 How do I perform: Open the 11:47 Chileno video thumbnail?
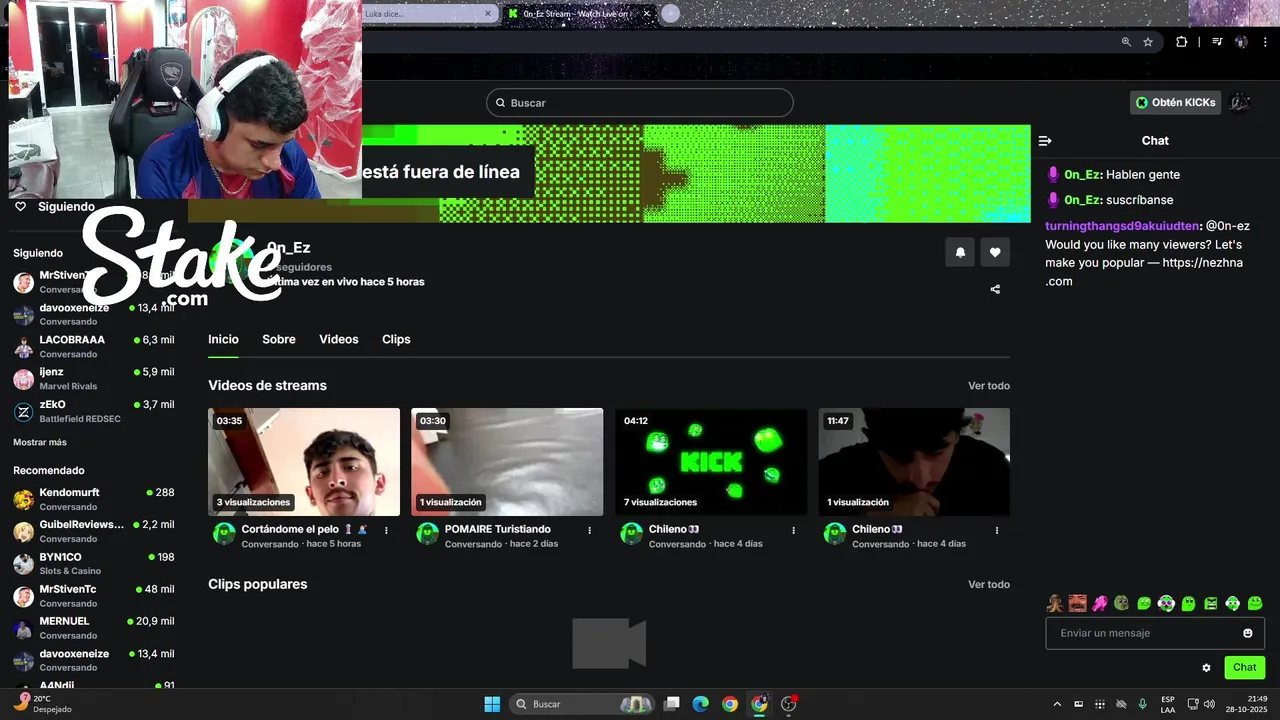tap(914, 462)
